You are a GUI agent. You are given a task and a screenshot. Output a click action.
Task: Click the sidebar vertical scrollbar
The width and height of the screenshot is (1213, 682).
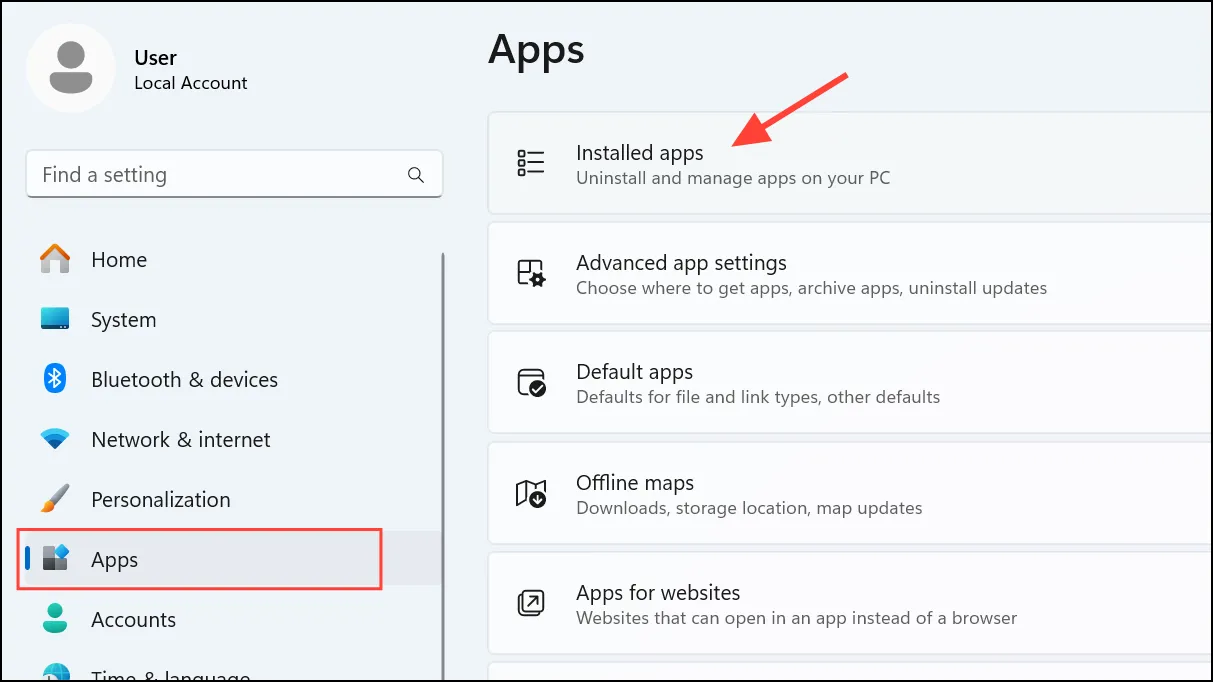(x=442, y=466)
